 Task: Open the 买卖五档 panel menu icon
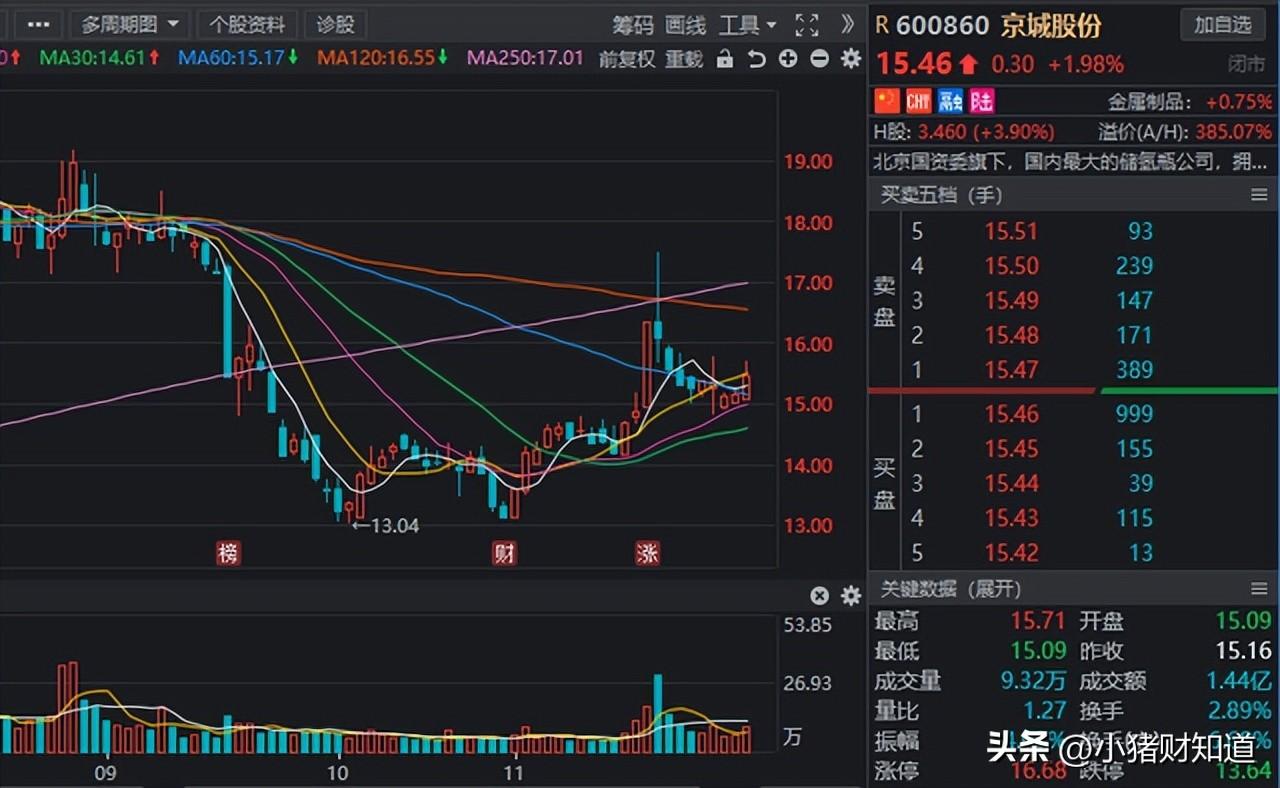click(x=1259, y=195)
